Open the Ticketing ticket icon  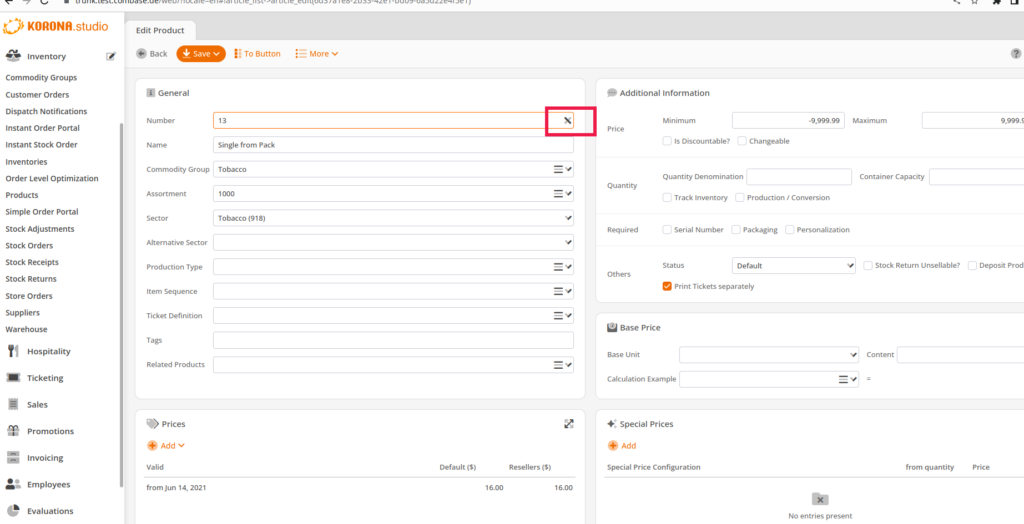click(13, 378)
